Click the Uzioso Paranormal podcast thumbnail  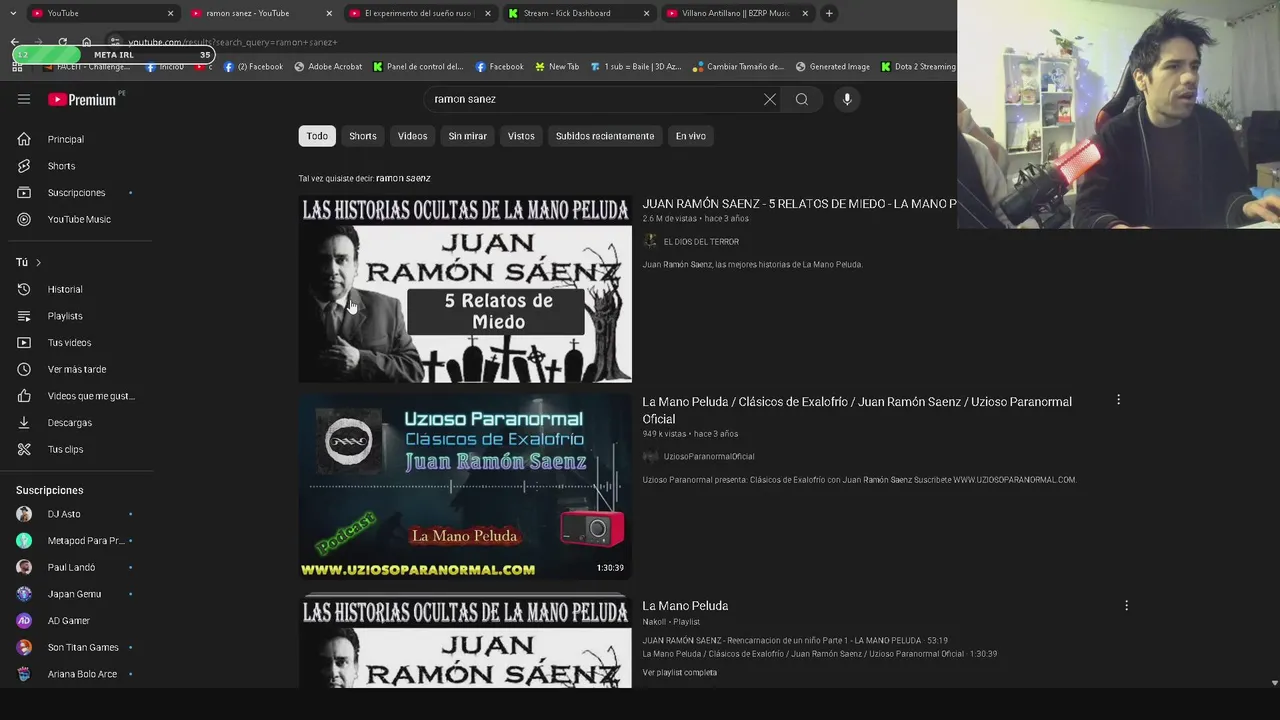(x=465, y=485)
